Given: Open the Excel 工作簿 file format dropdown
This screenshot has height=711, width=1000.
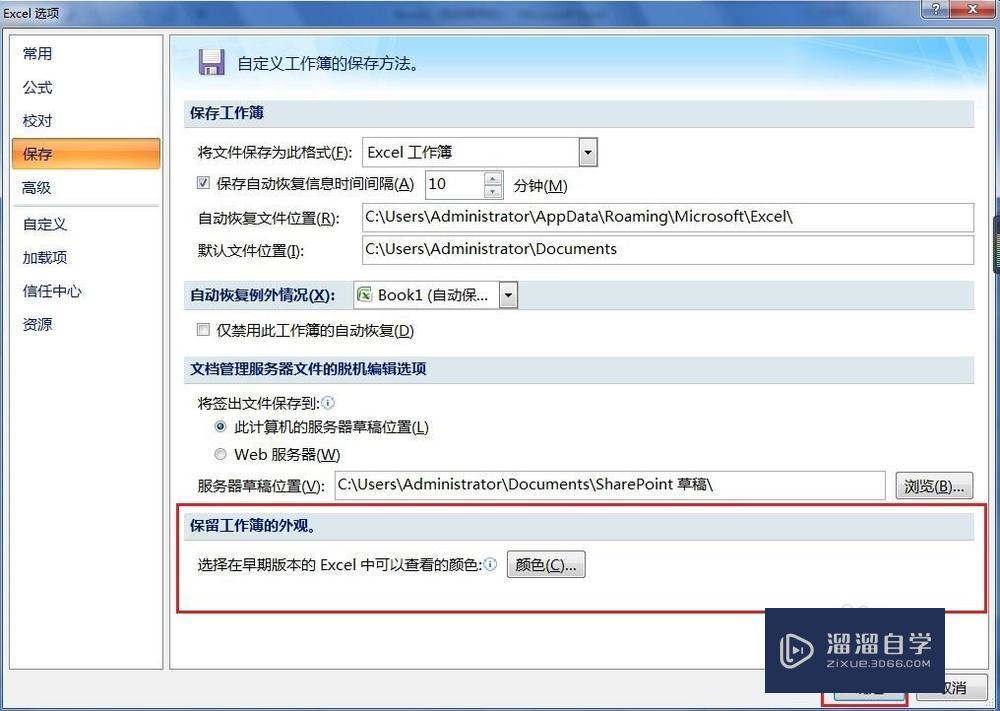Looking at the screenshot, I should [587, 151].
